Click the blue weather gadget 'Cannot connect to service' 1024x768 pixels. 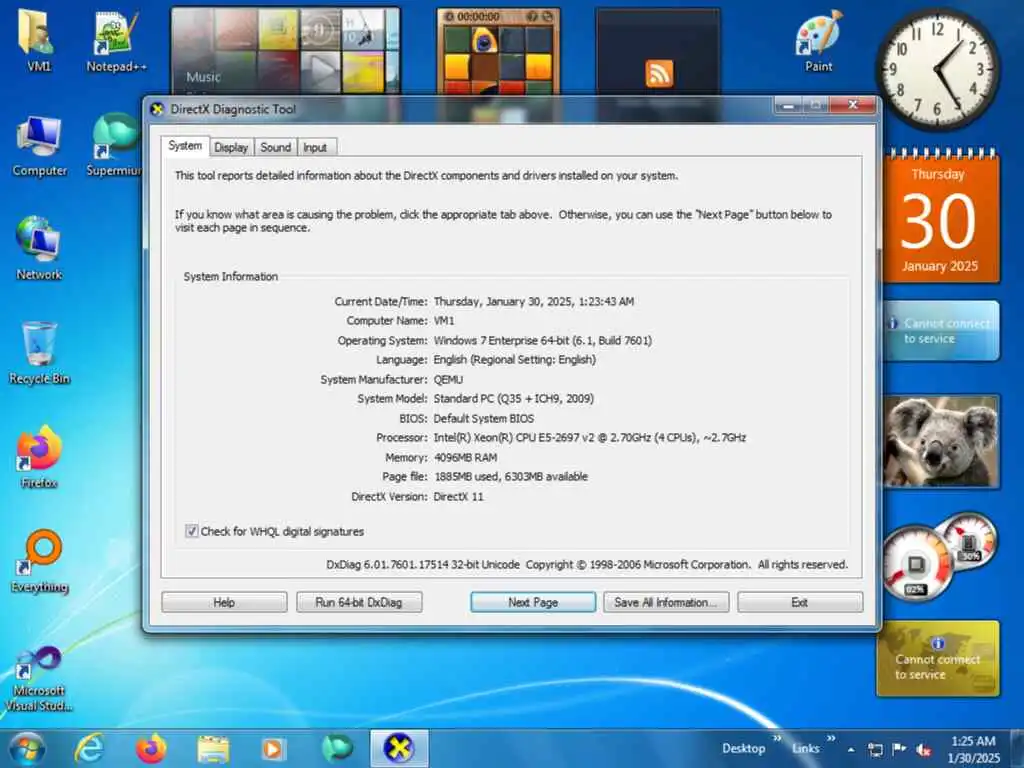point(941,330)
